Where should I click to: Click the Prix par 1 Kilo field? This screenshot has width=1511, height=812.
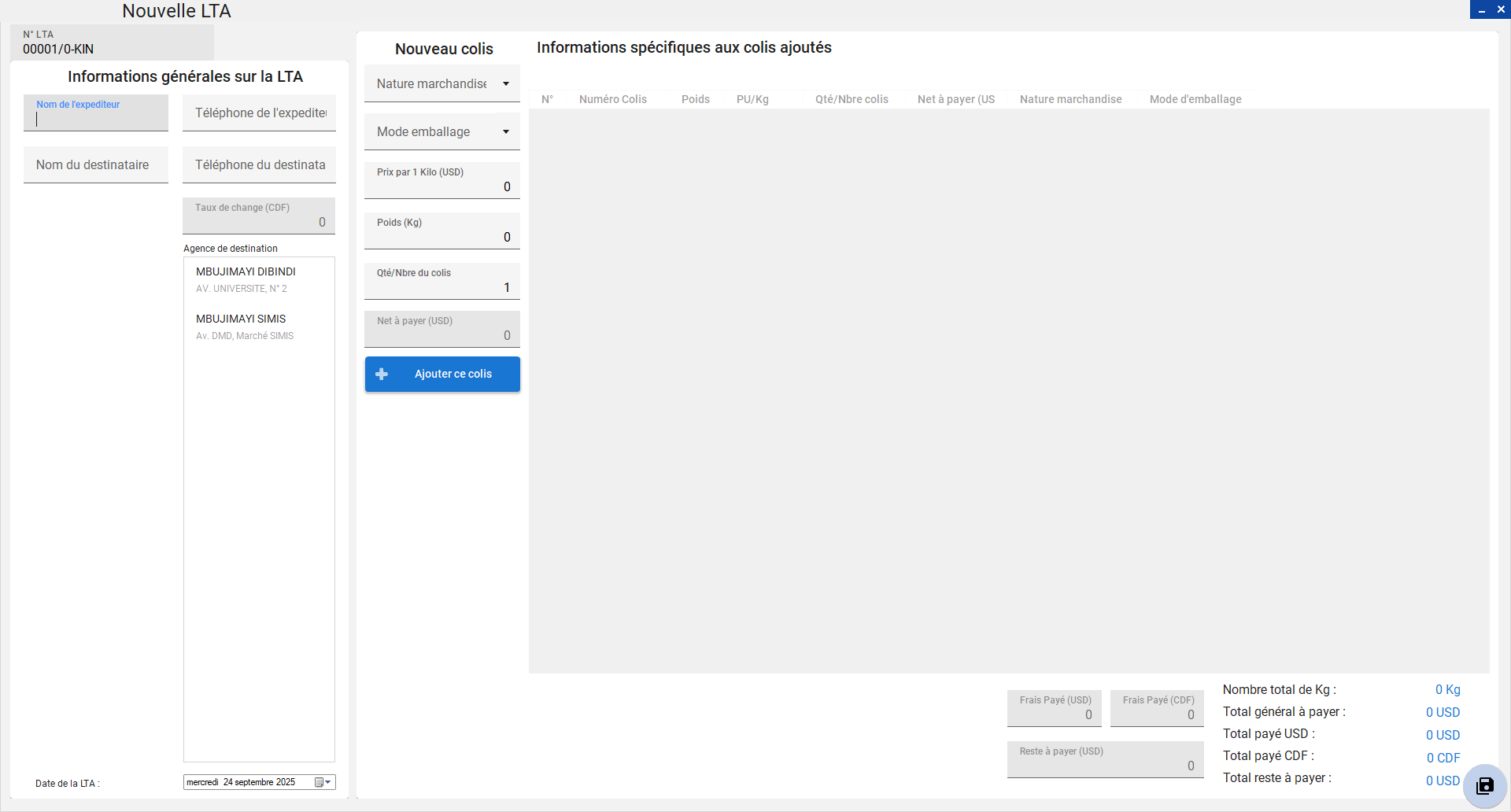[x=441, y=186]
